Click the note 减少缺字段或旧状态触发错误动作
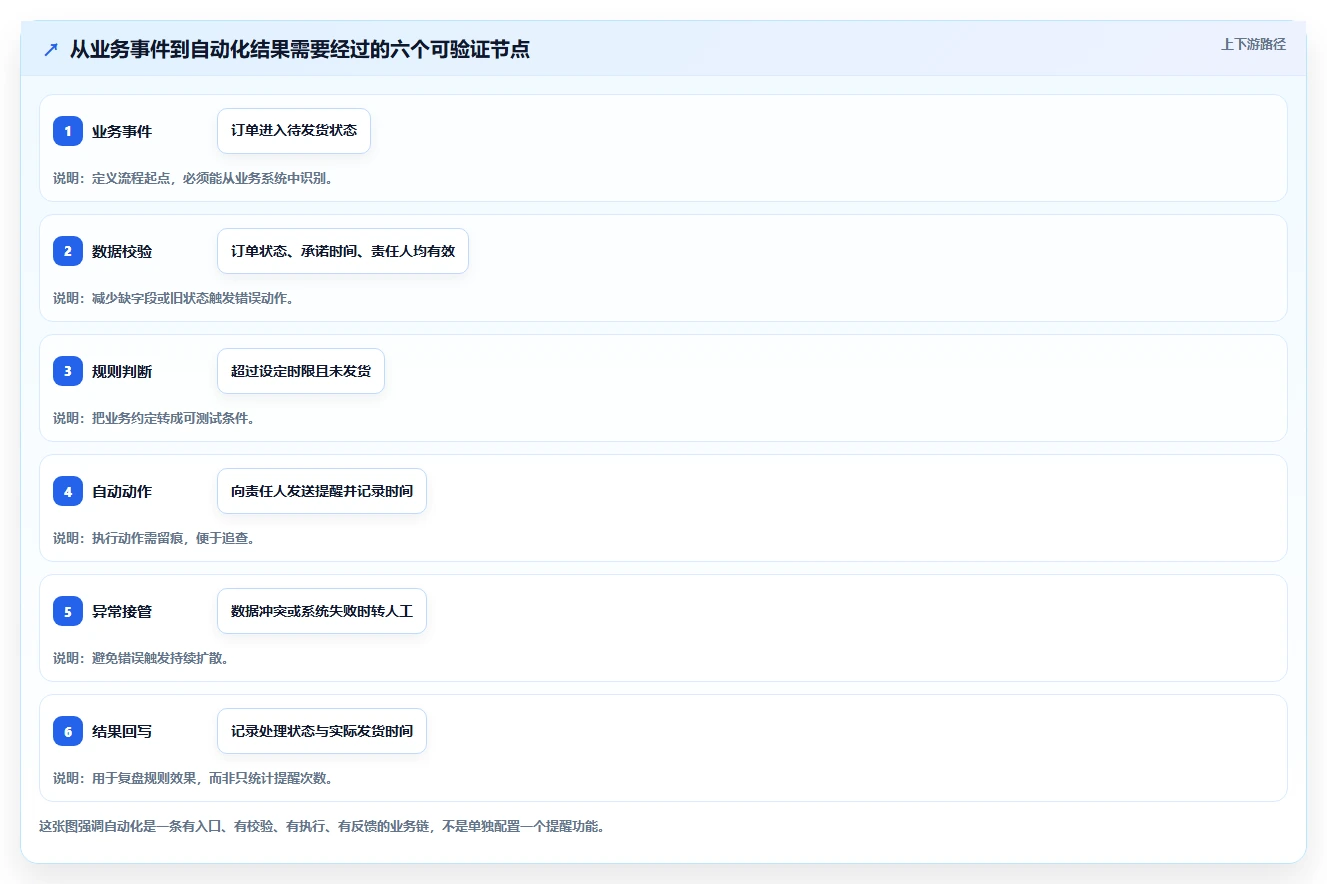 click(174, 298)
